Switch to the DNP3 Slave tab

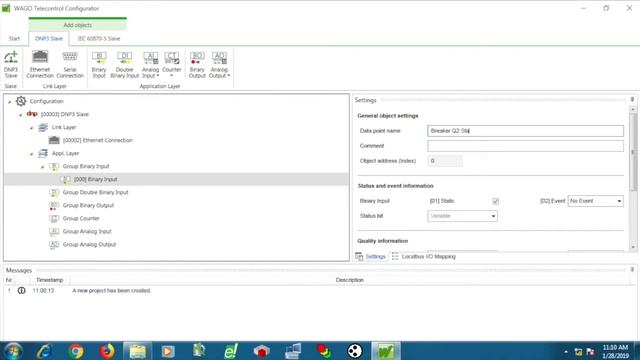(x=49, y=38)
